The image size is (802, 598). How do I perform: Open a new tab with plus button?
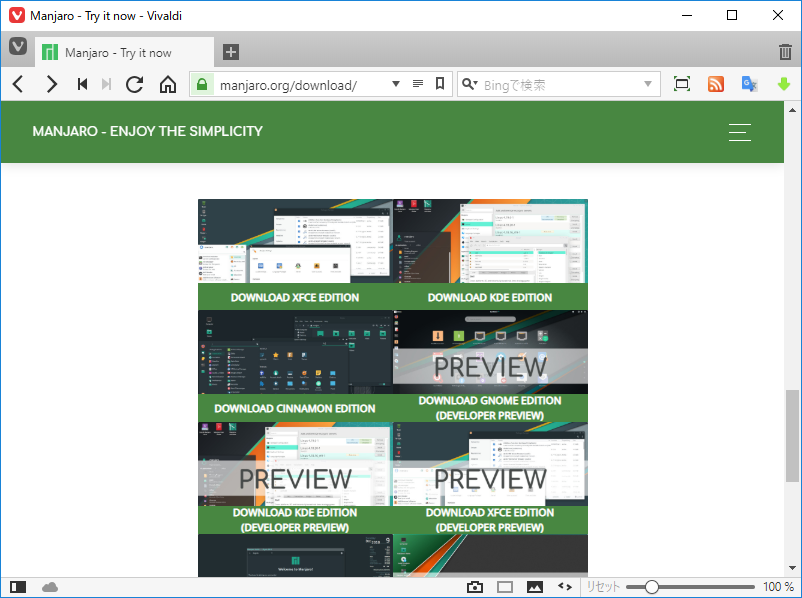click(231, 52)
